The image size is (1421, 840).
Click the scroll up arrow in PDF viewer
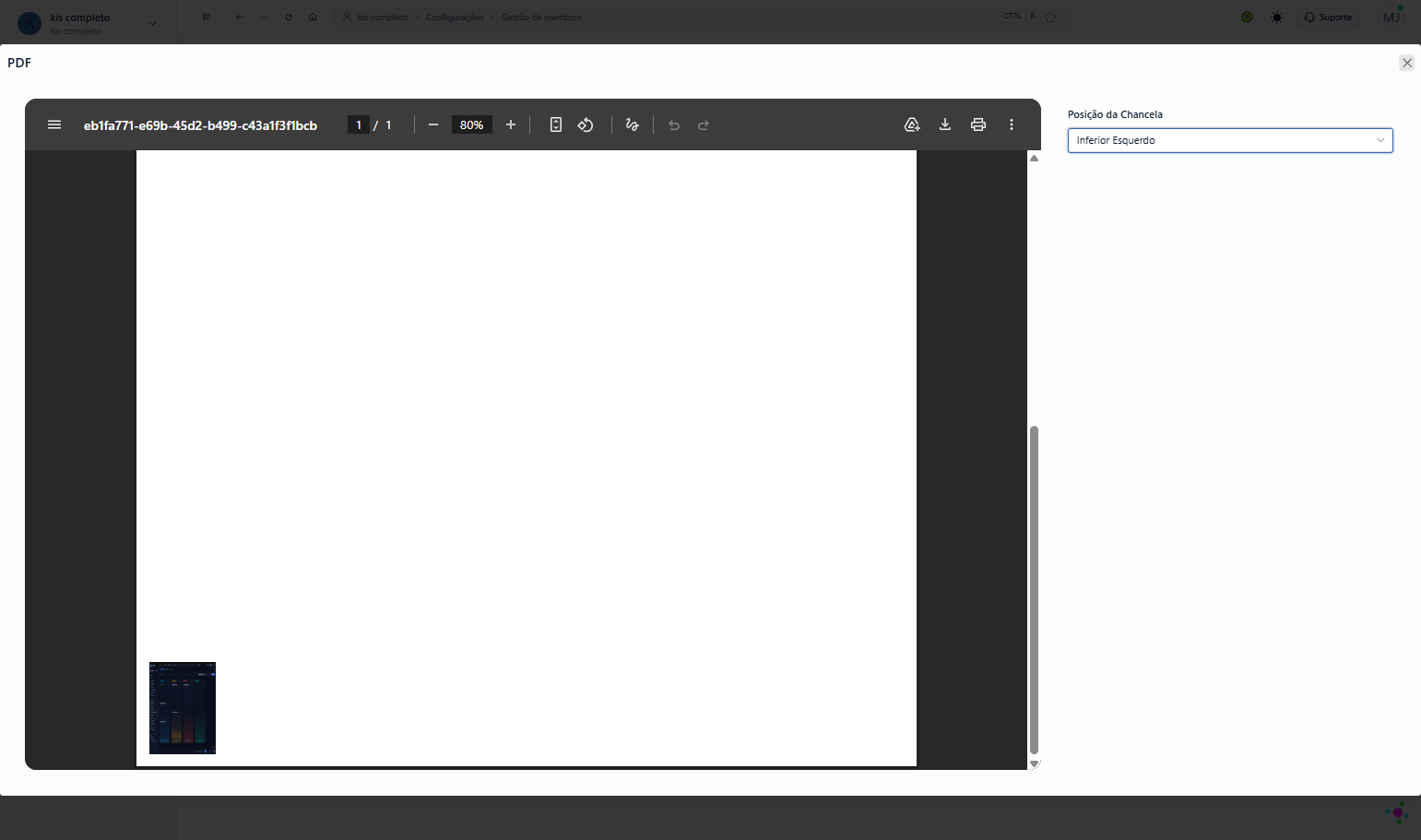(1034, 159)
